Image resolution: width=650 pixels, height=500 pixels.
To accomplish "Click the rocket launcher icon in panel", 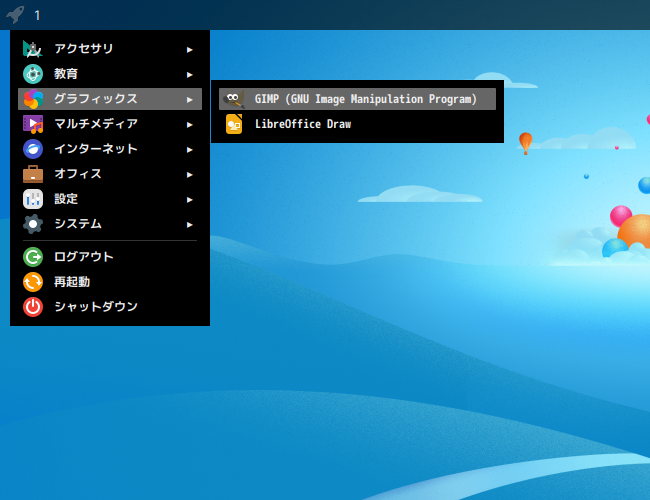I will pos(15,15).
